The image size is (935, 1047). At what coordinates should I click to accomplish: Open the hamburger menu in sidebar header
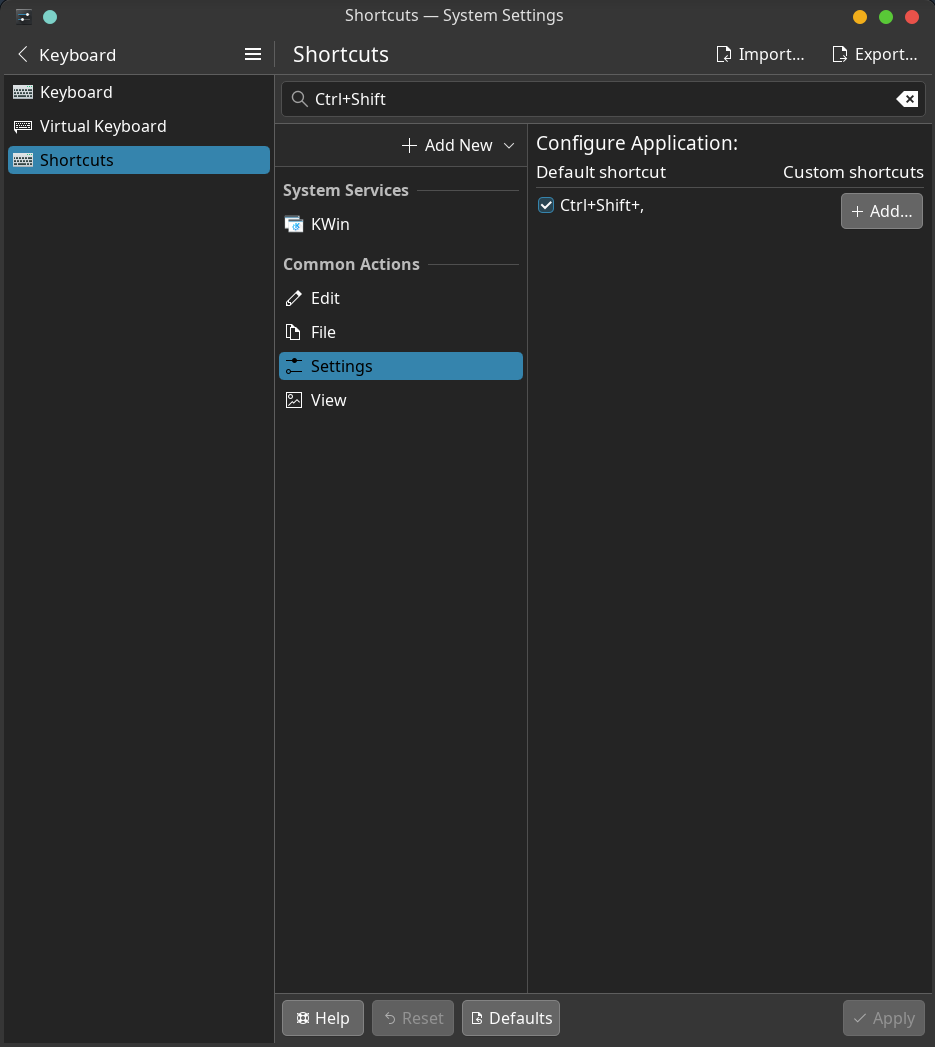[x=252, y=54]
